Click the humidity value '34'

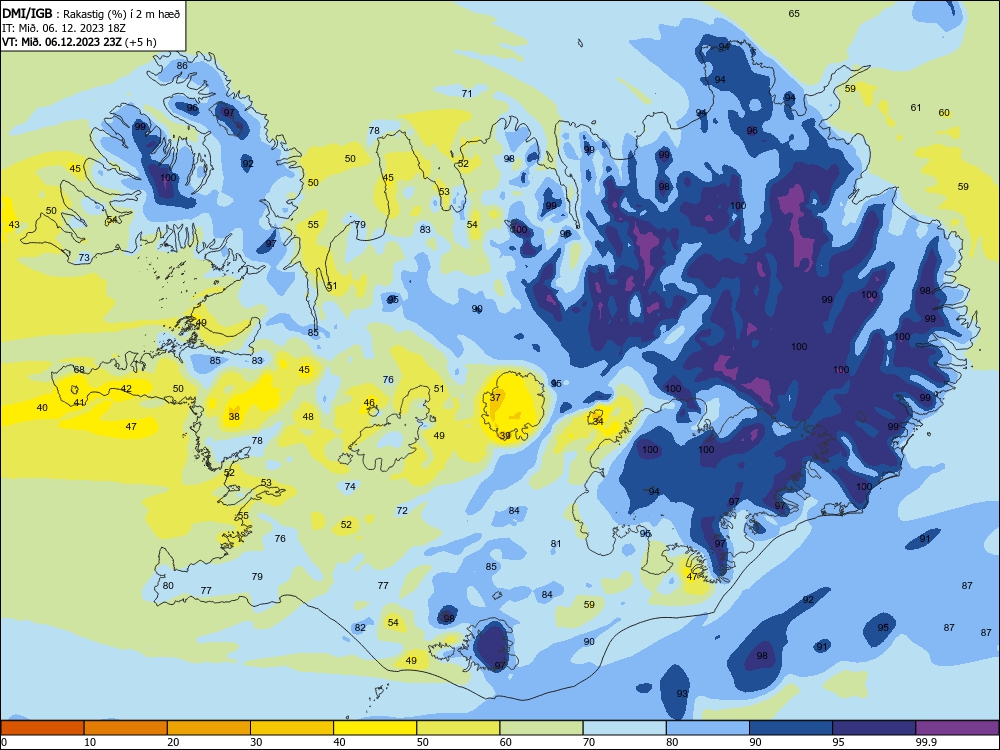click(598, 421)
